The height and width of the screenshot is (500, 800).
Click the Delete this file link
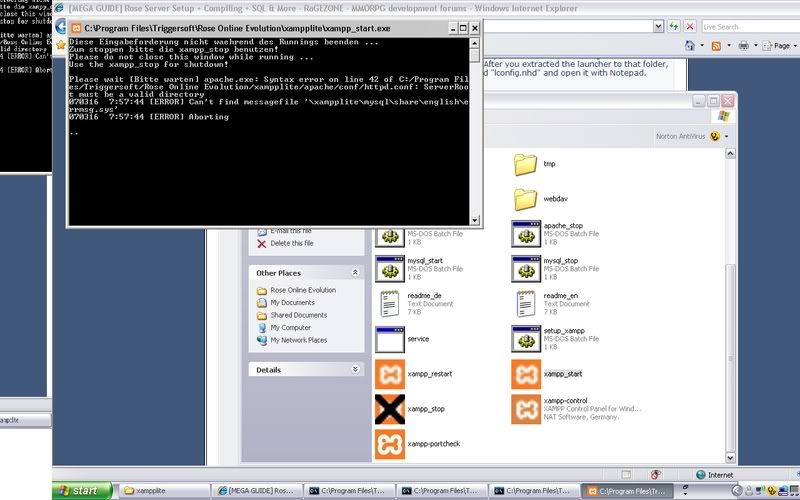292,243
